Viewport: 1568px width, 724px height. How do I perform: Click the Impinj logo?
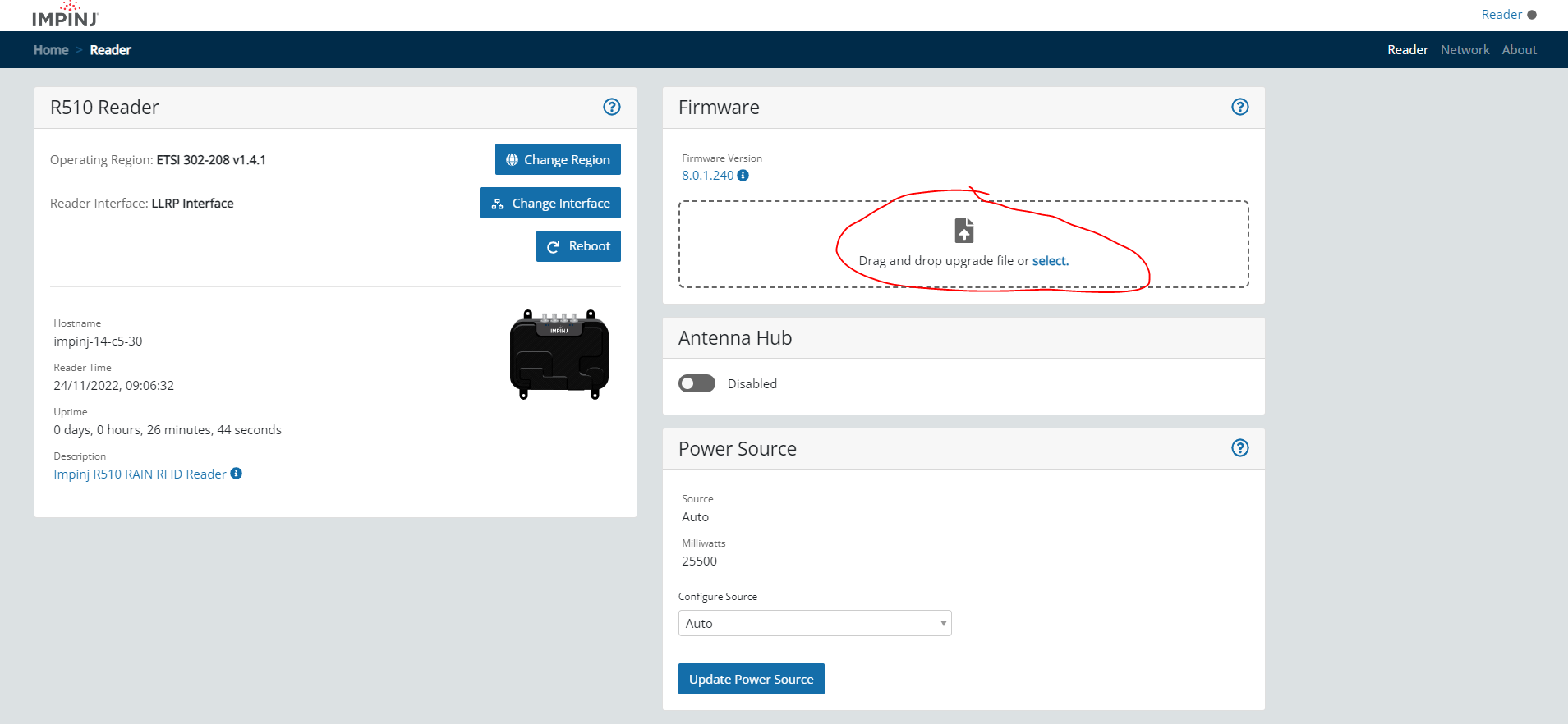65,15
